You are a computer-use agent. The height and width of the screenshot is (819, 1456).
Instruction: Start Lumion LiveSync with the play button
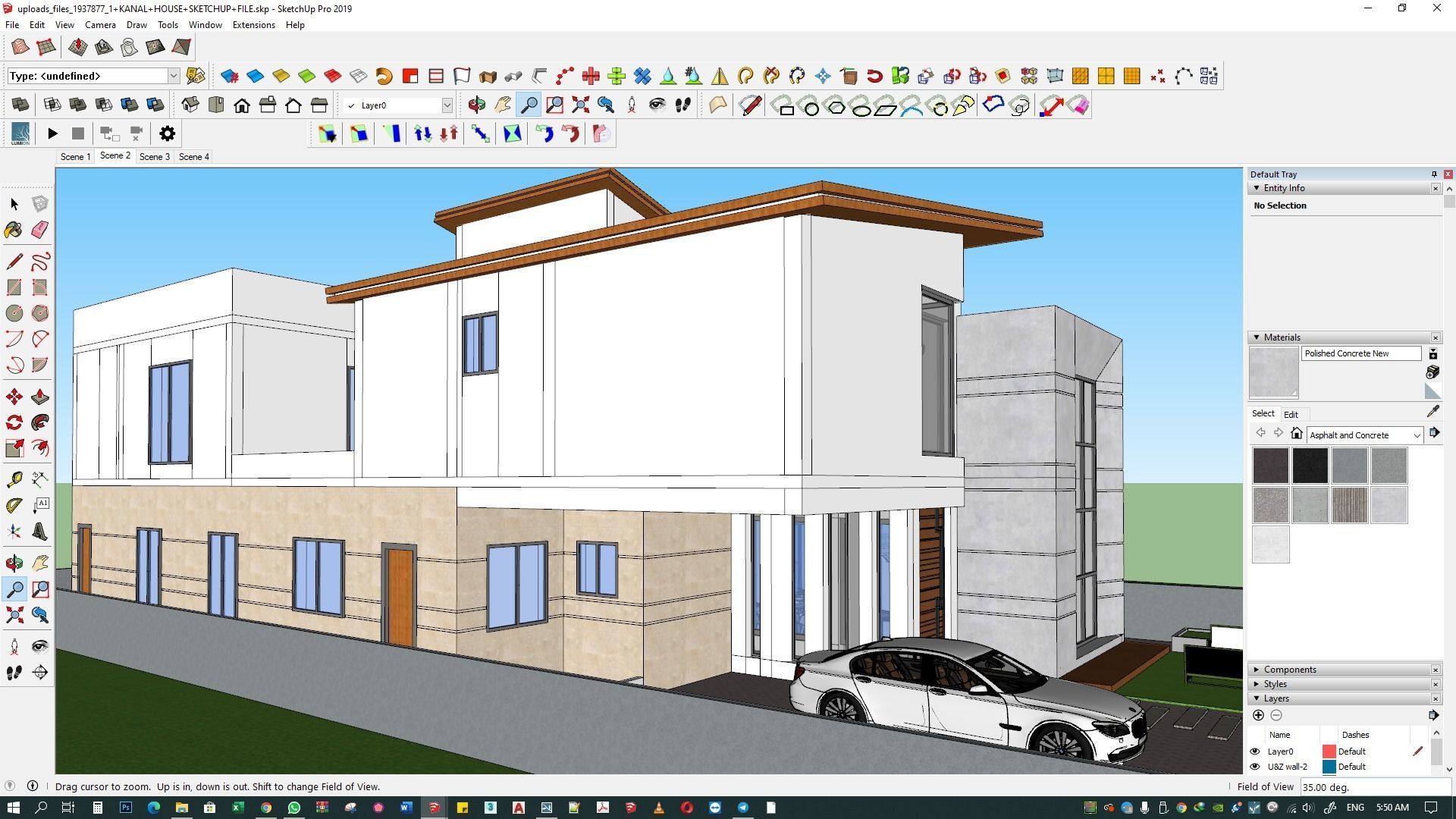pyautogui.click(x=52, y=134)
